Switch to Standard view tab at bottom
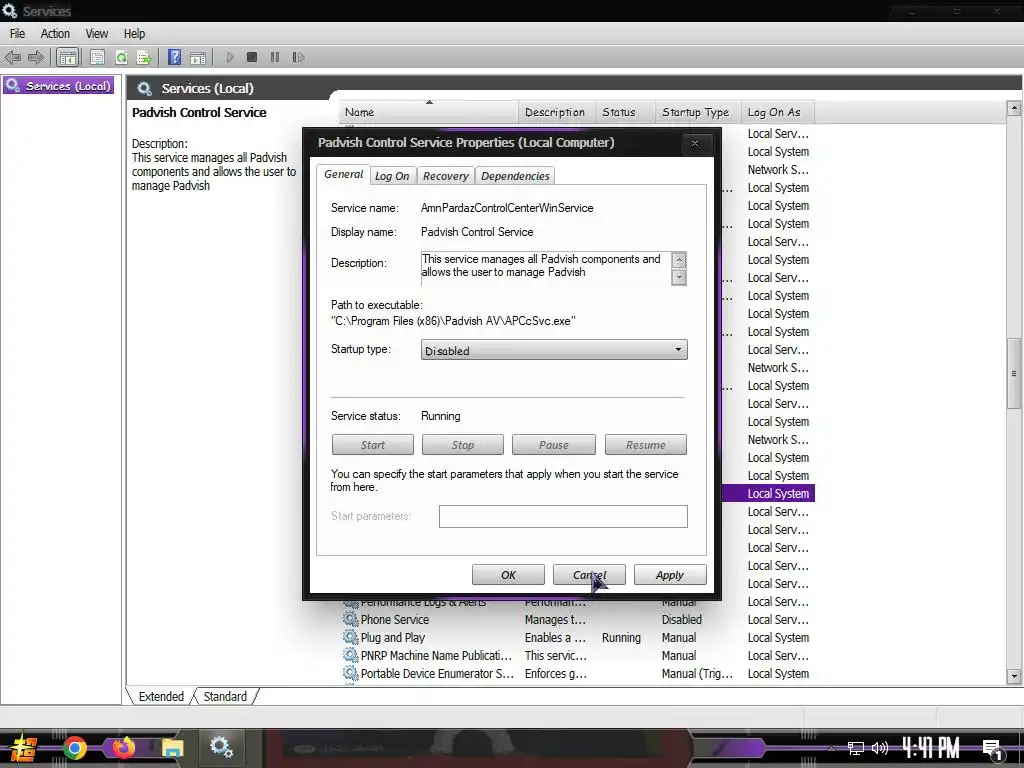 tap(225, 696)
